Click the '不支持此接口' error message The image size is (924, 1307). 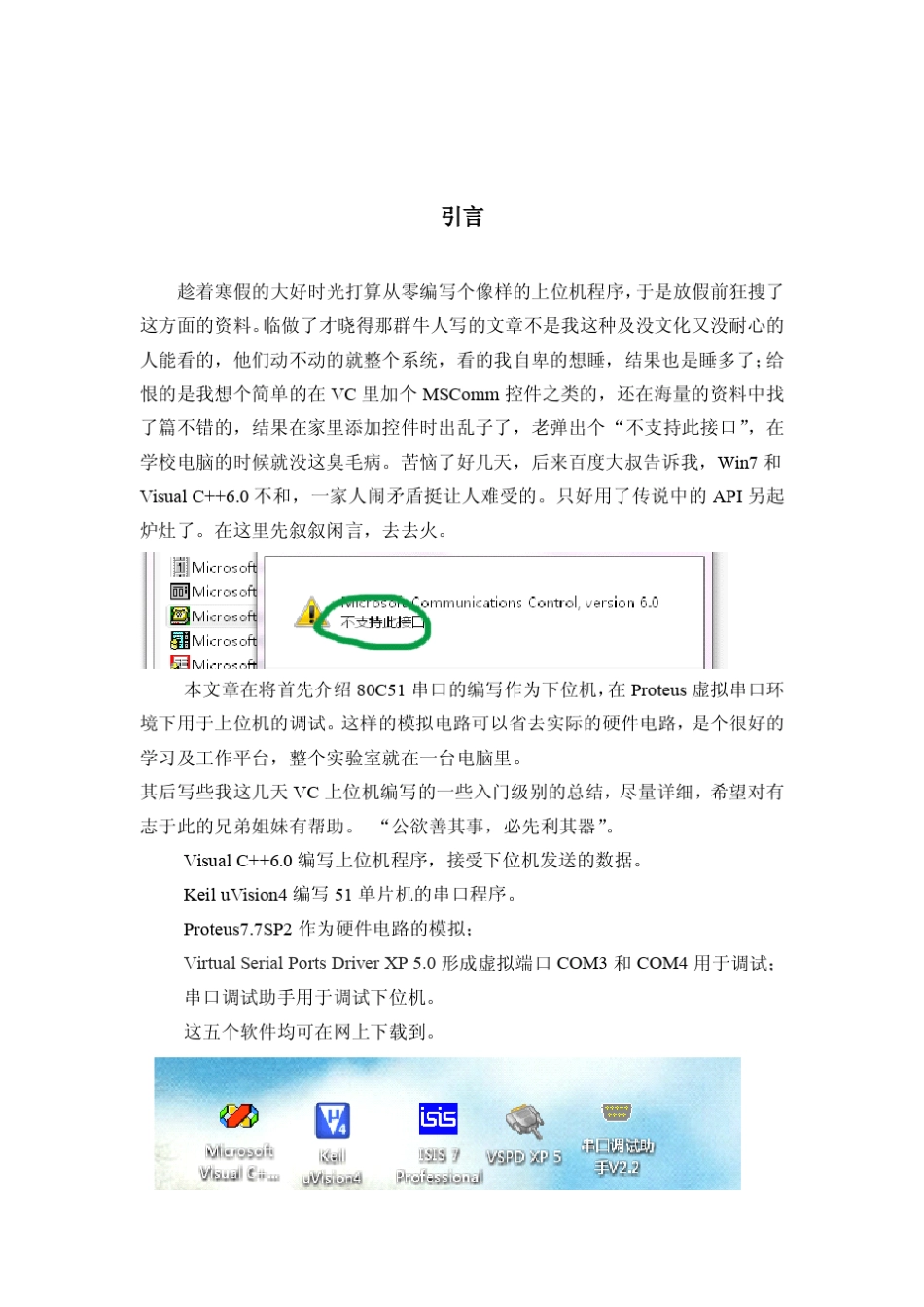(x=382, y=622)
